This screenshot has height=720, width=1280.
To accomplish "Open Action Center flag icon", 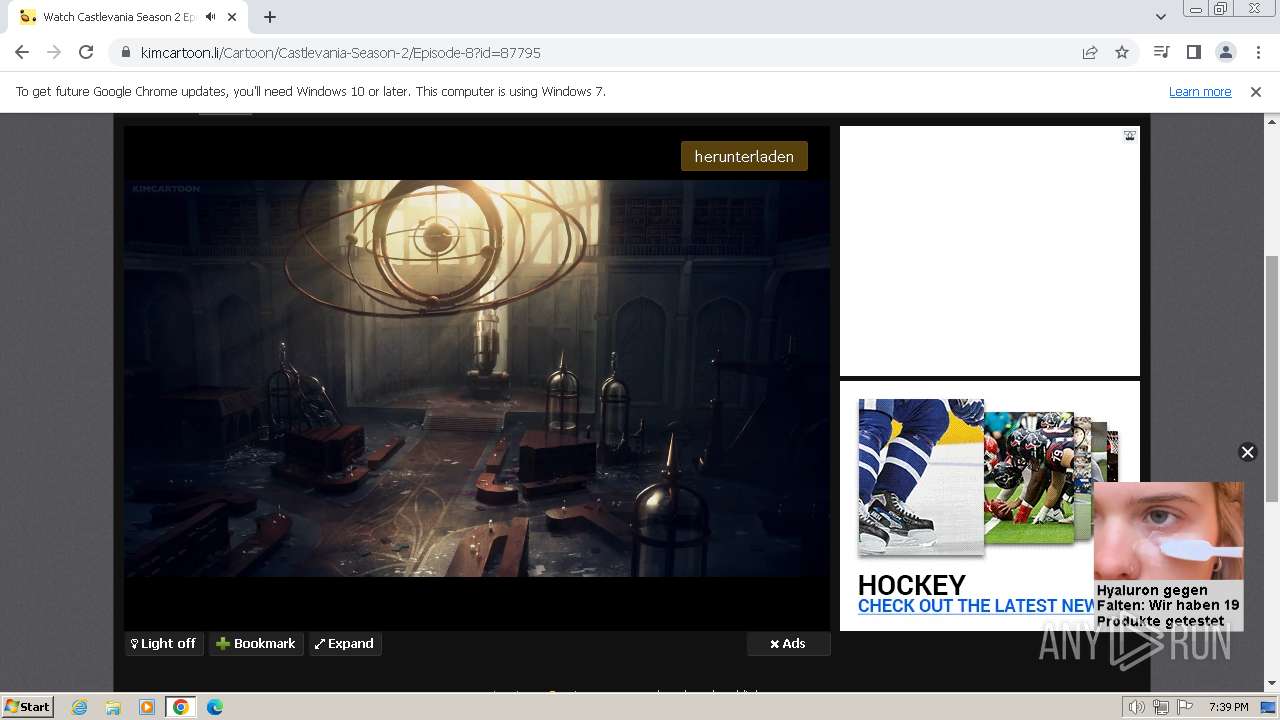I will tap(1185, 707).
